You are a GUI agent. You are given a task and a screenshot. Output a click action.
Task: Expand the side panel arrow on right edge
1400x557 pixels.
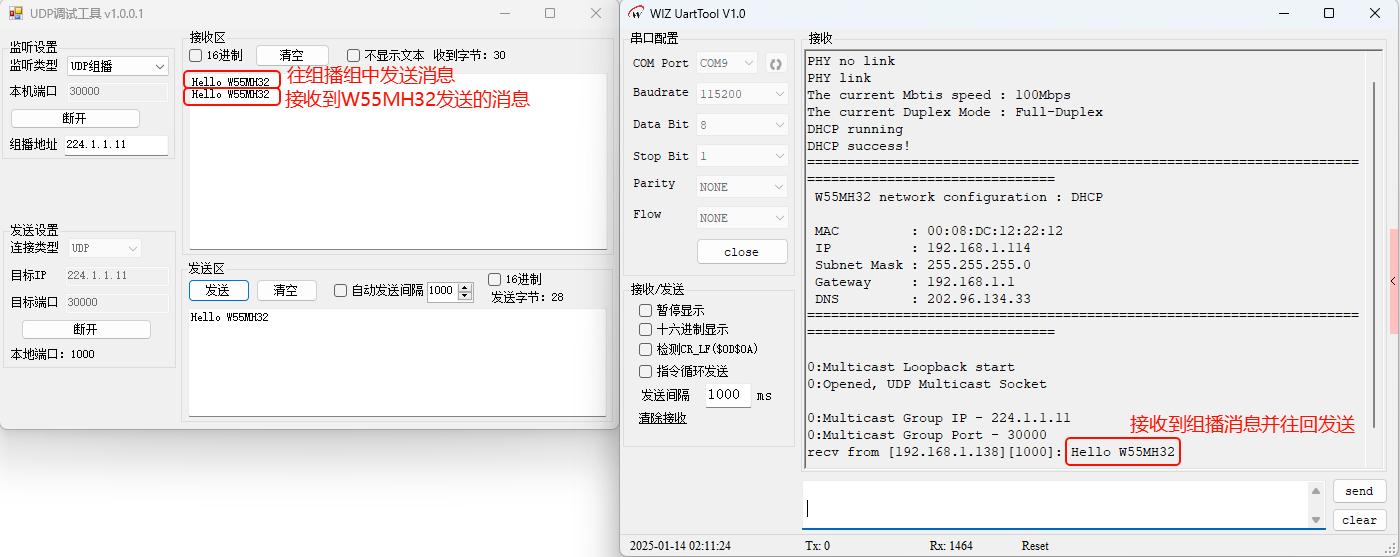pyautogui.click(x=1393, y=282)
